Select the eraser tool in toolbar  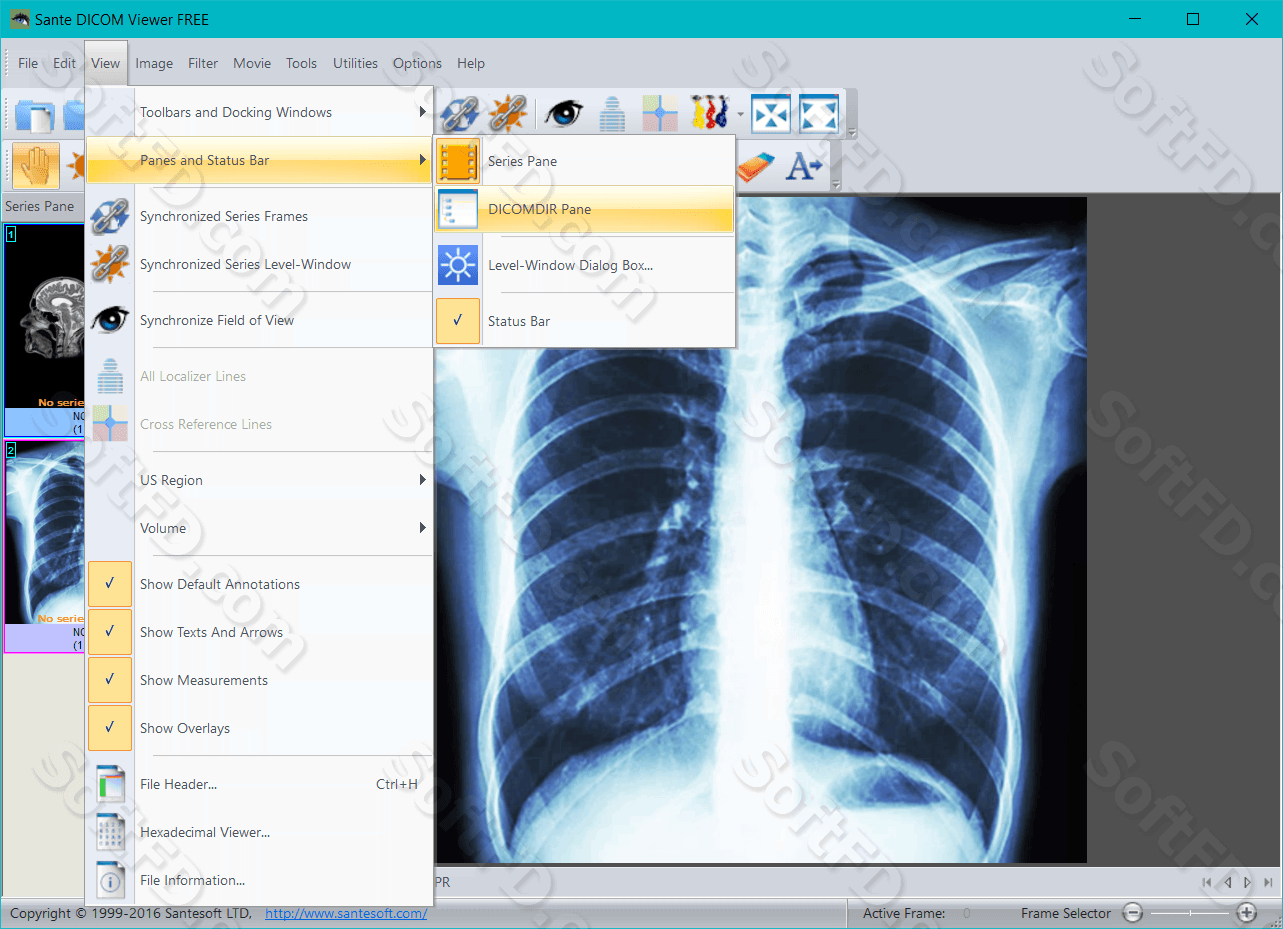point(756,165)
